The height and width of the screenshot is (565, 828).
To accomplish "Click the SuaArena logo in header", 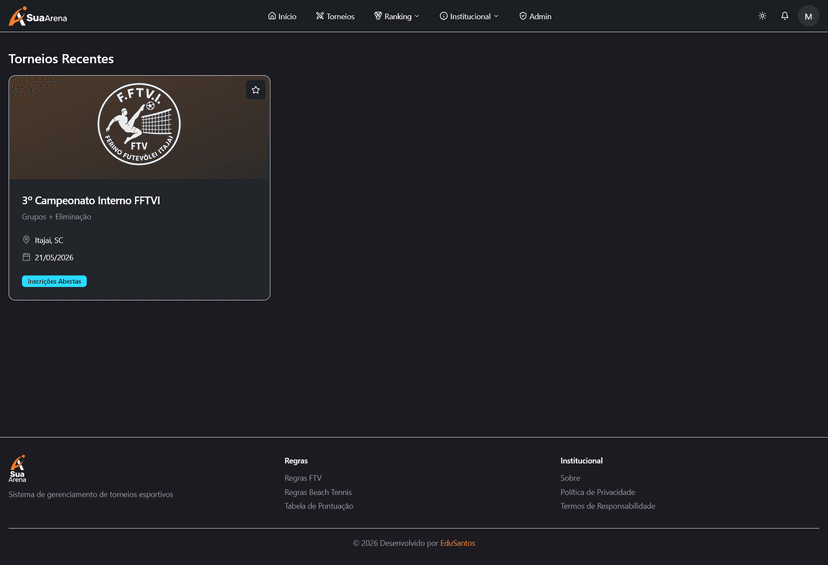I will point(38,16).
